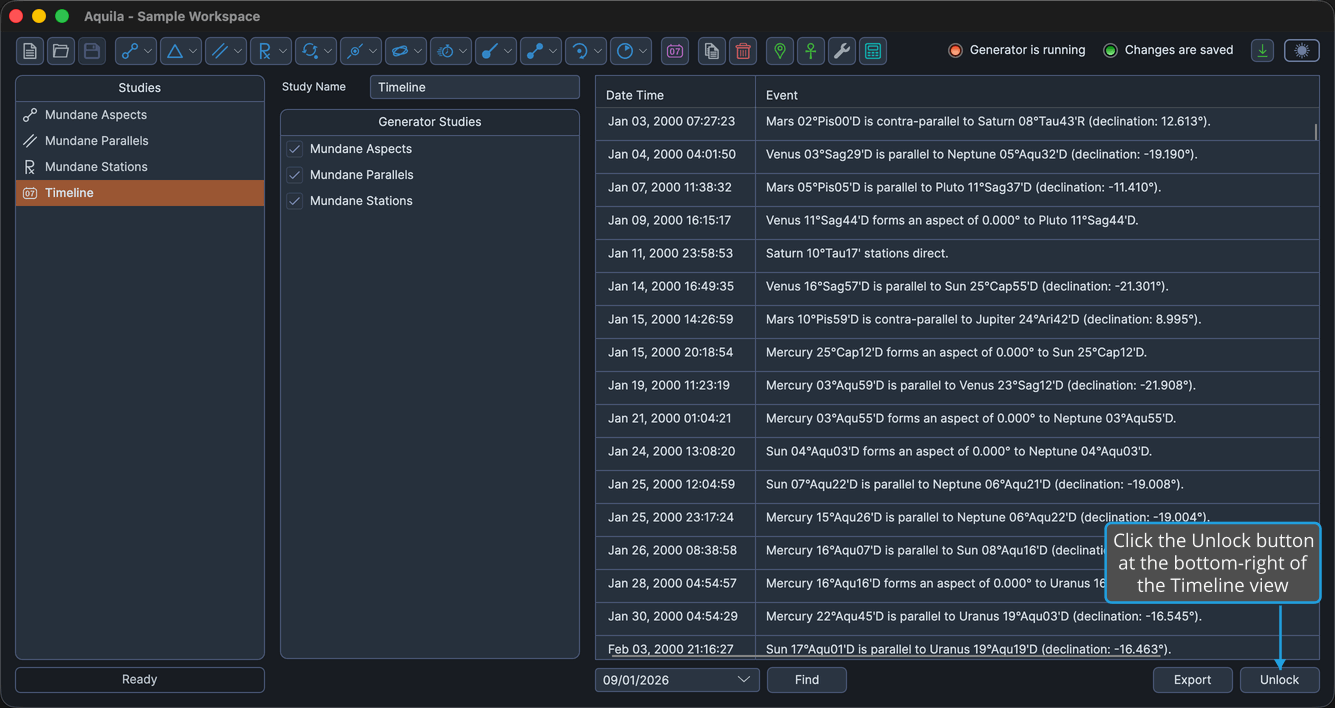Click the New workspace document icon
The width and height of the screenshot is (1335, 708).
pos(30,51)
